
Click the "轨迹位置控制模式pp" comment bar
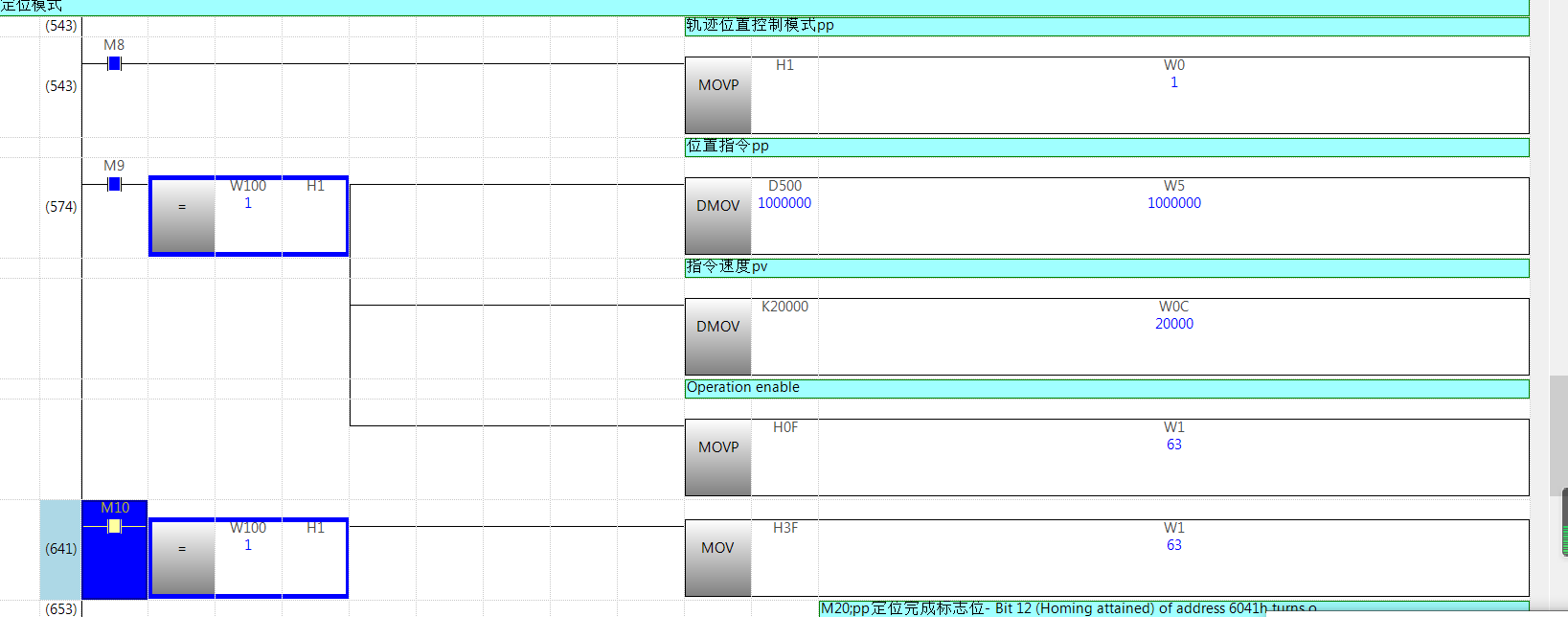pos(1106,26)
